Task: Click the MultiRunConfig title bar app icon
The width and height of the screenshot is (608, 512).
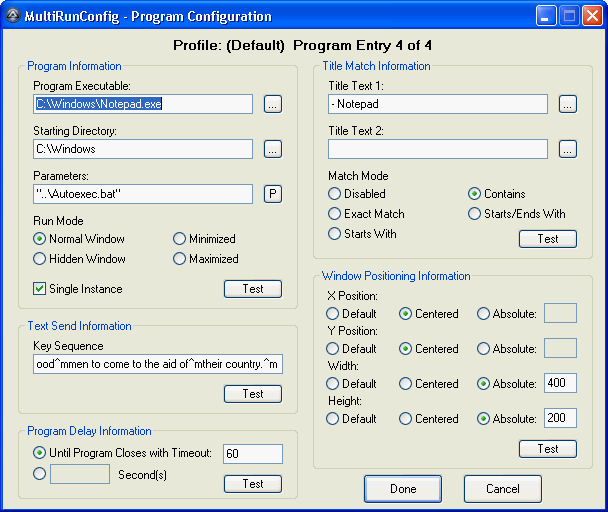Action: pyautogui.click(x=13, y=16)
